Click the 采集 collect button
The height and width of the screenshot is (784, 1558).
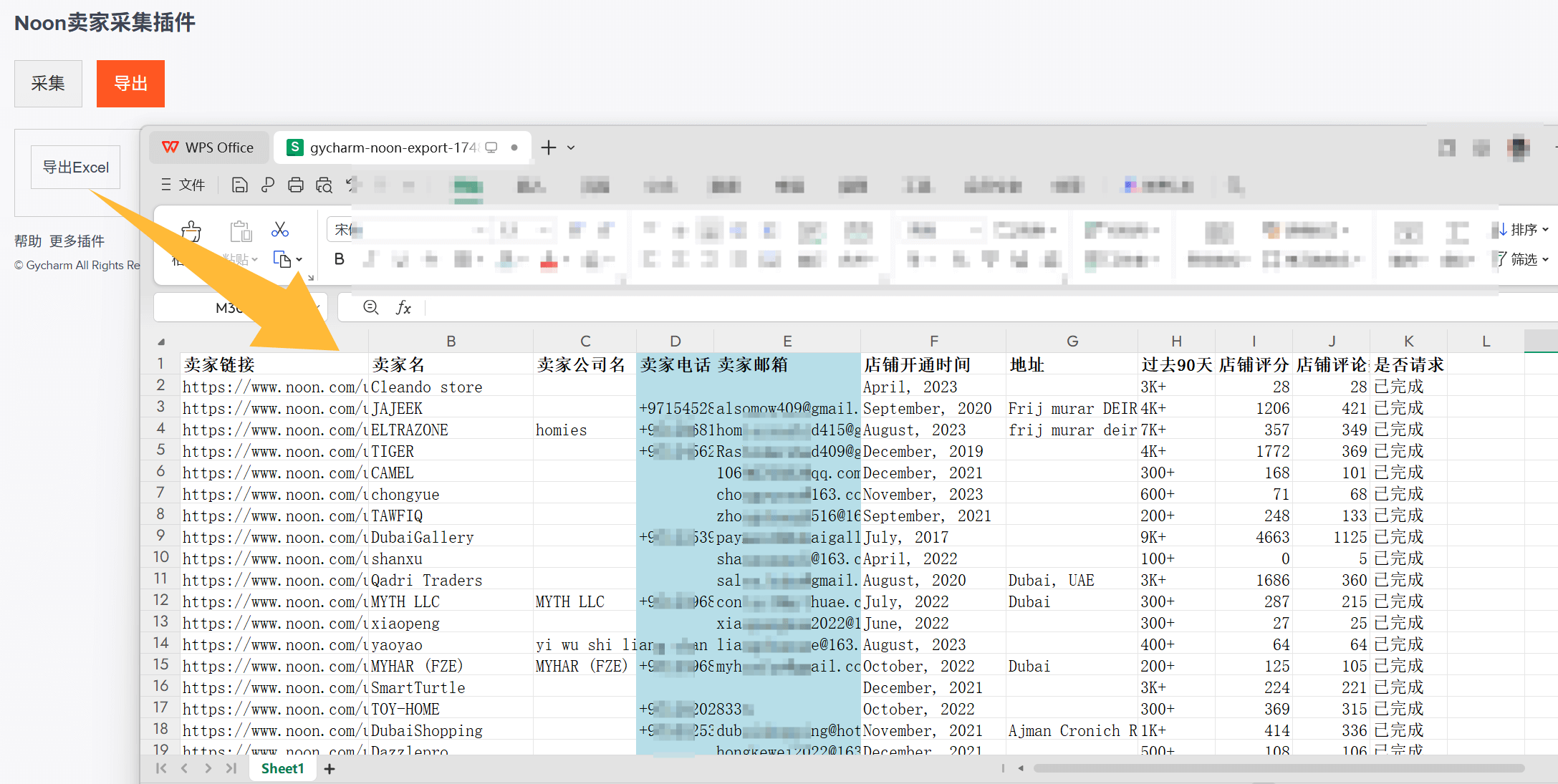(48, 84)
